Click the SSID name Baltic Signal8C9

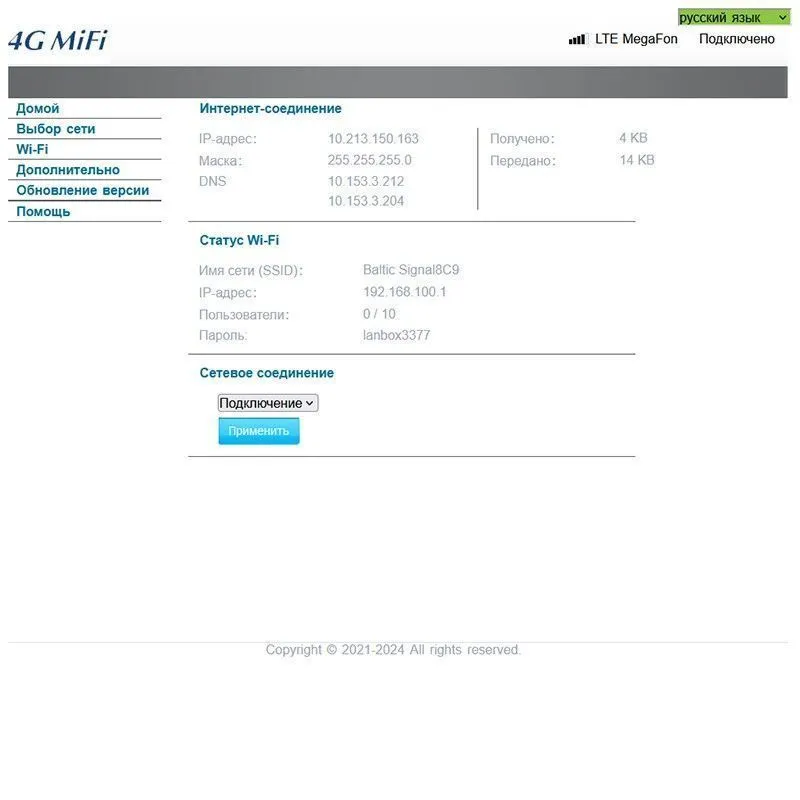pyautogui.click(x=411, y=270)
